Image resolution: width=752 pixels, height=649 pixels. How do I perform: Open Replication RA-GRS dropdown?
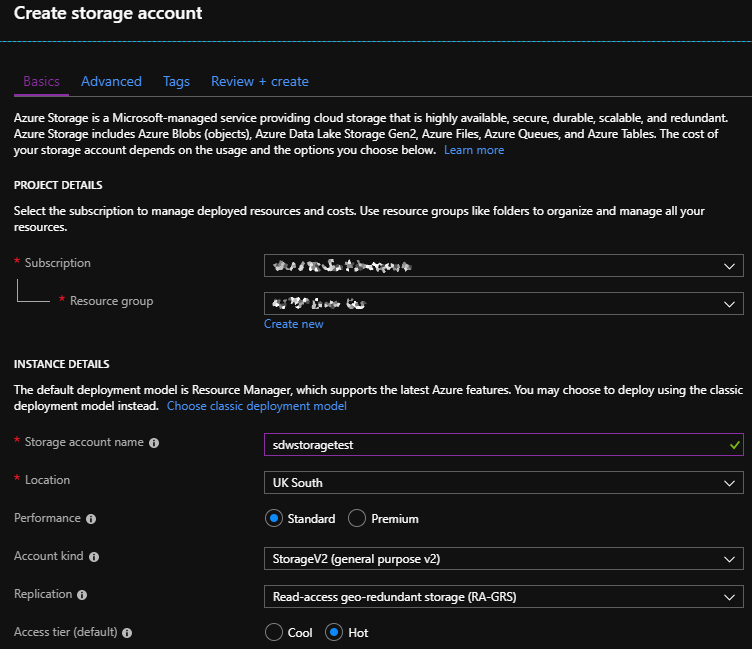[504, 597]
